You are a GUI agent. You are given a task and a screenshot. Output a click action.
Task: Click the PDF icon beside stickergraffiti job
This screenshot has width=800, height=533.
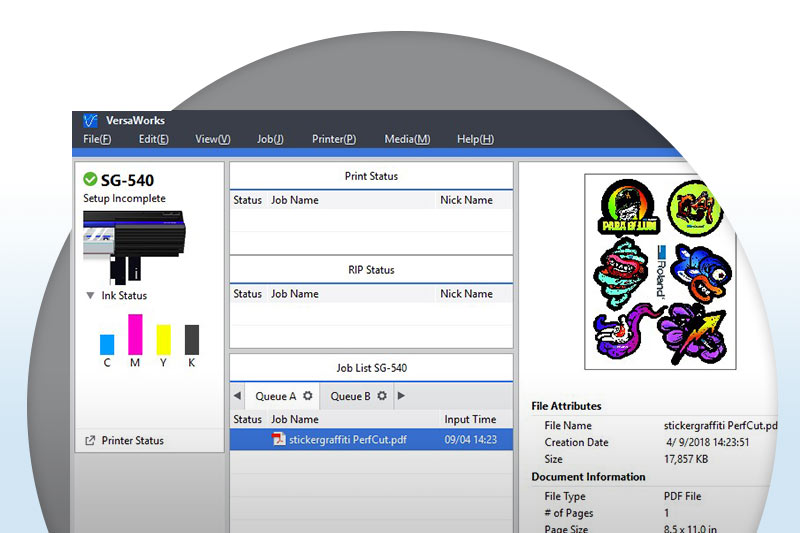[x=279, y=439]
